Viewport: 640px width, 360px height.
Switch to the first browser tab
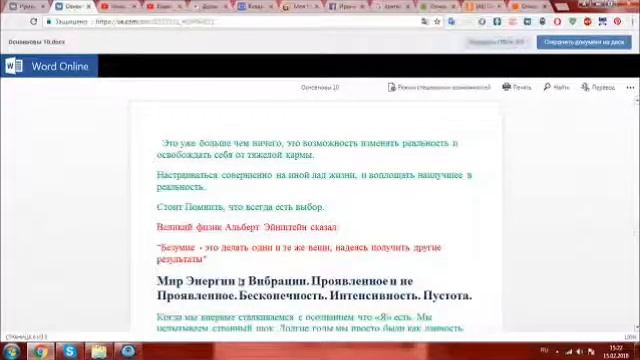[x=26, y=7]
